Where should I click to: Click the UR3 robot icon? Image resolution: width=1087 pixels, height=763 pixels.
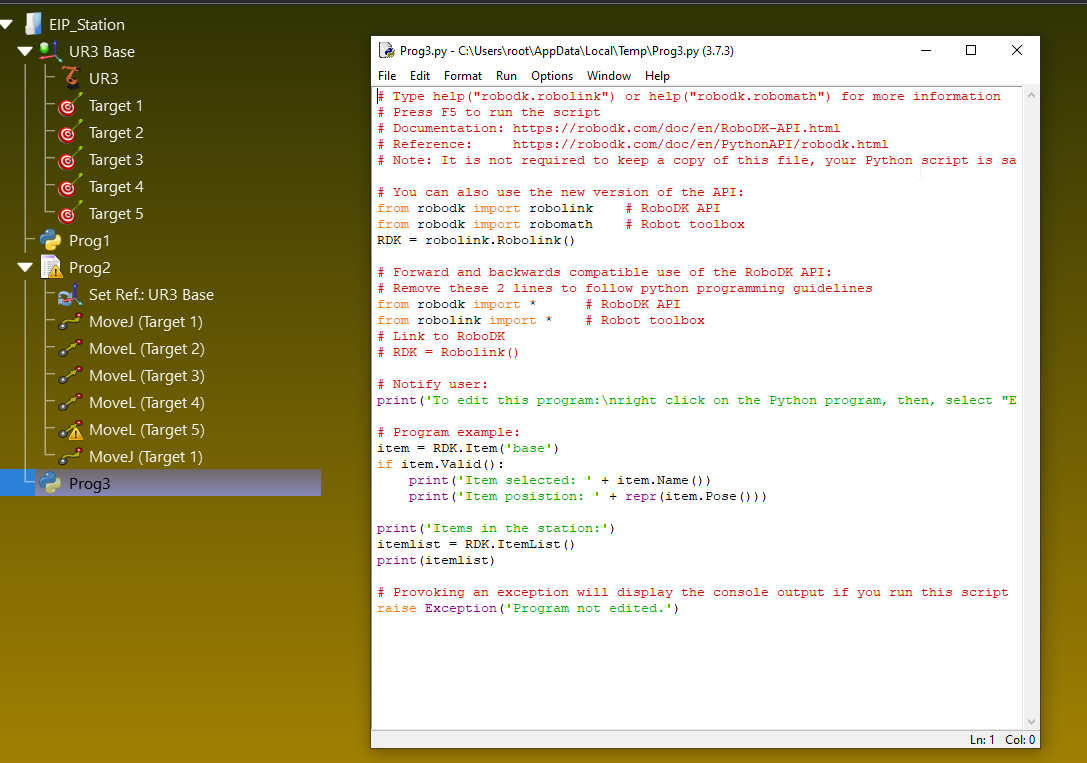(70, 78)
